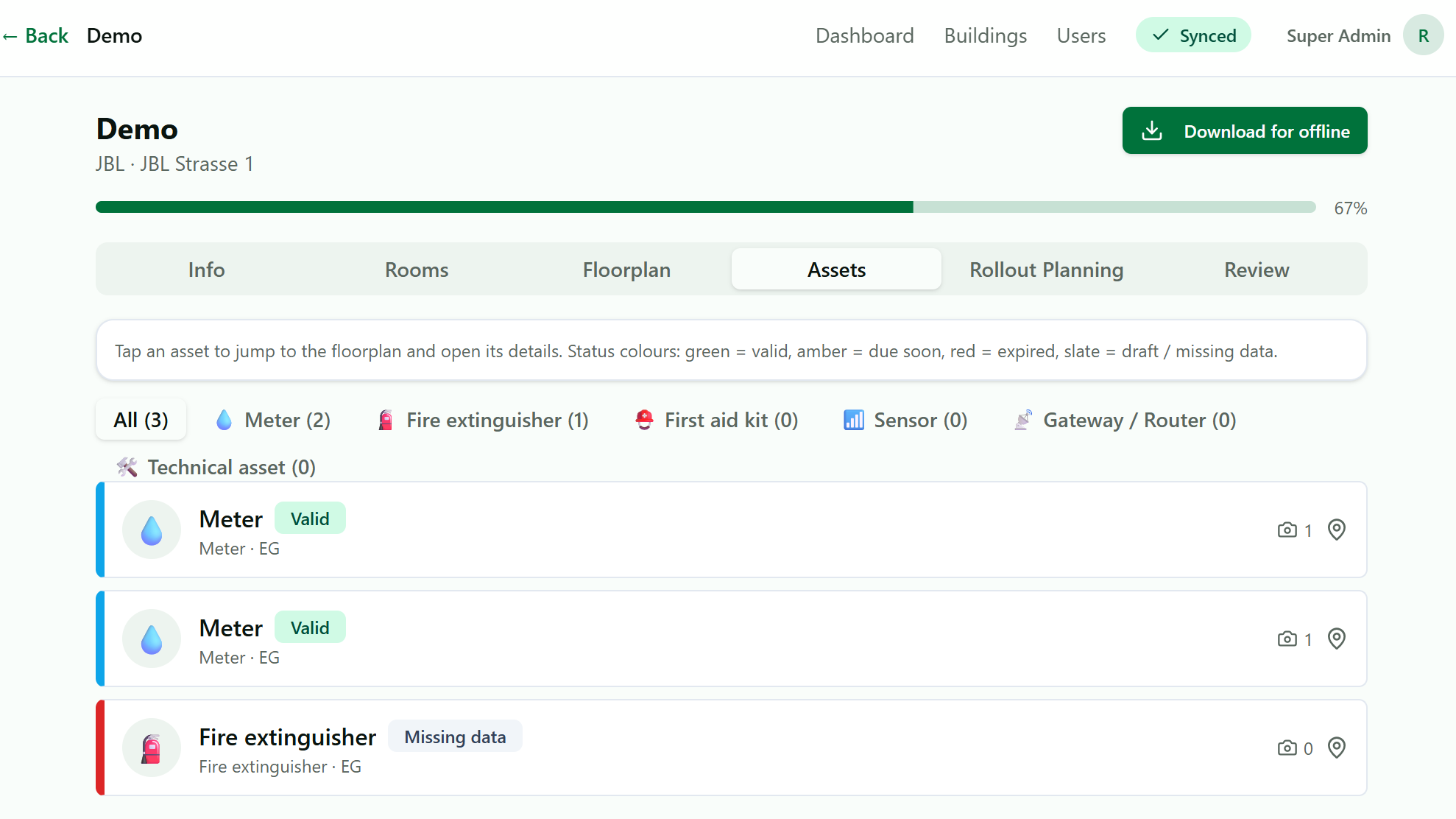The image size is (1456, 819).
Task: Filter by Sensor (0)
Action: [x=905, y=420]
